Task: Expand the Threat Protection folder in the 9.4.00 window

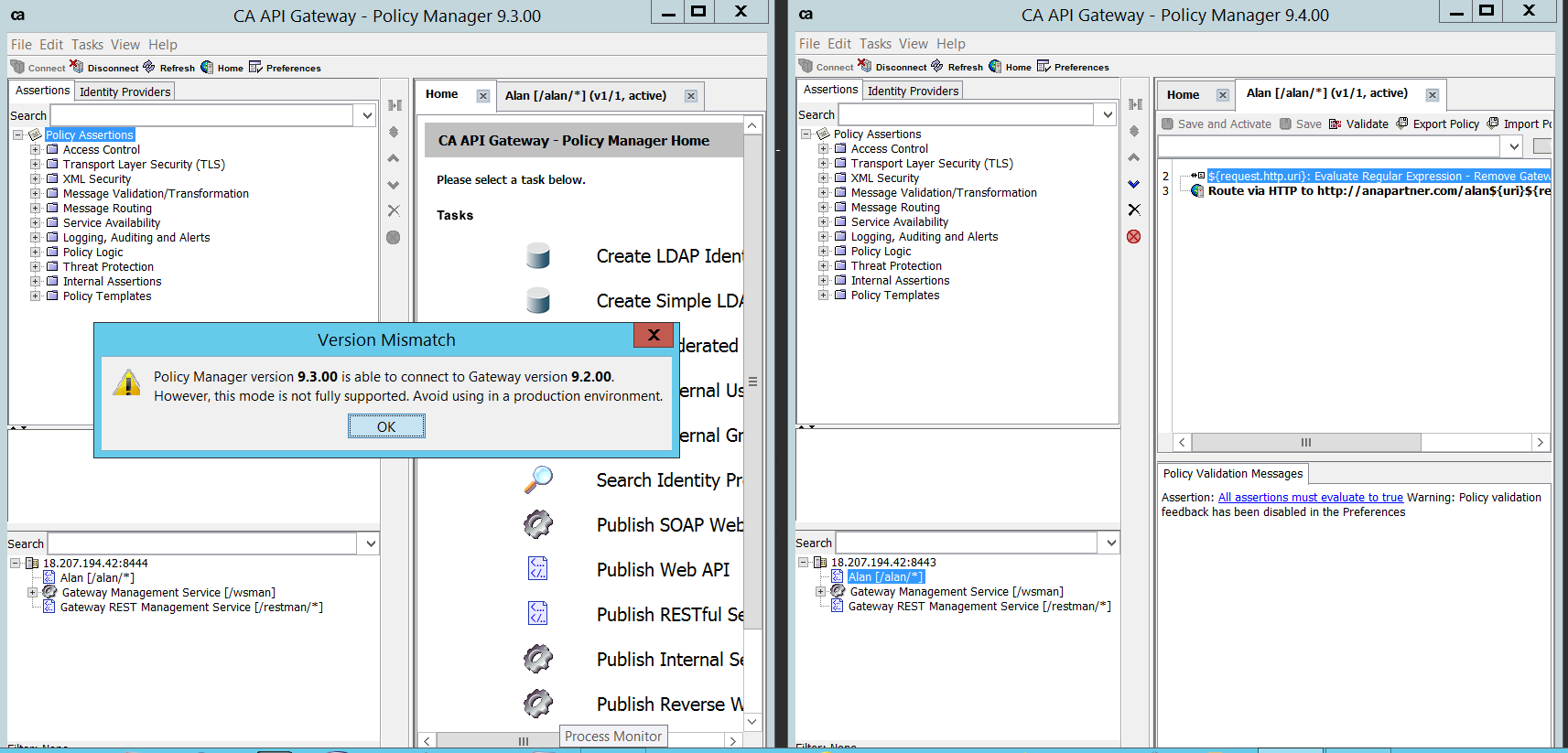Action: [823, 266]
